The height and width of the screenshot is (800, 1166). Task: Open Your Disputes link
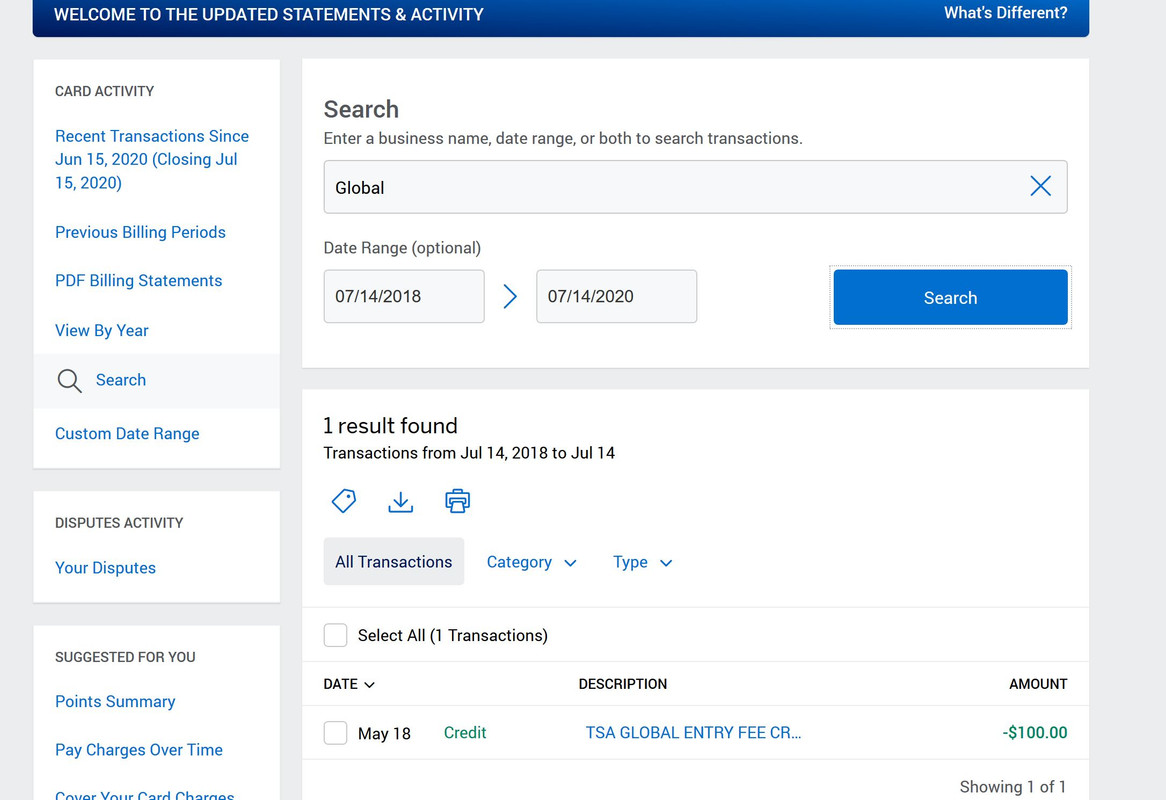[106, 568]
